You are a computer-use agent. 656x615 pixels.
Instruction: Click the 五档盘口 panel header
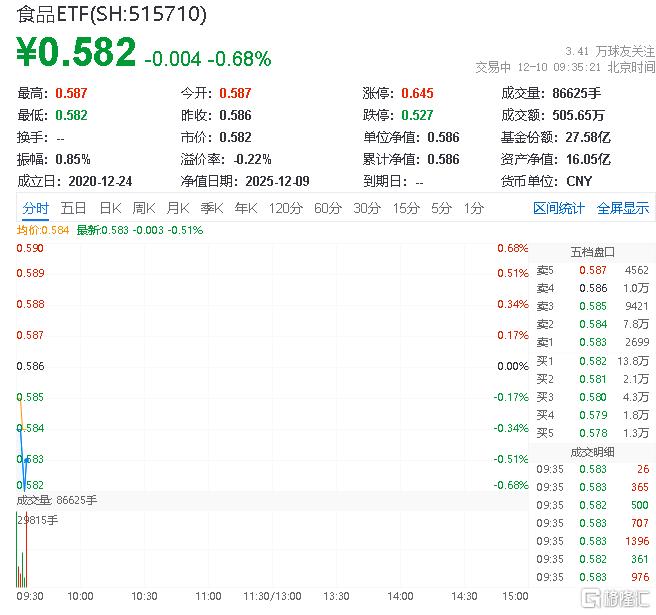point(592,252)
